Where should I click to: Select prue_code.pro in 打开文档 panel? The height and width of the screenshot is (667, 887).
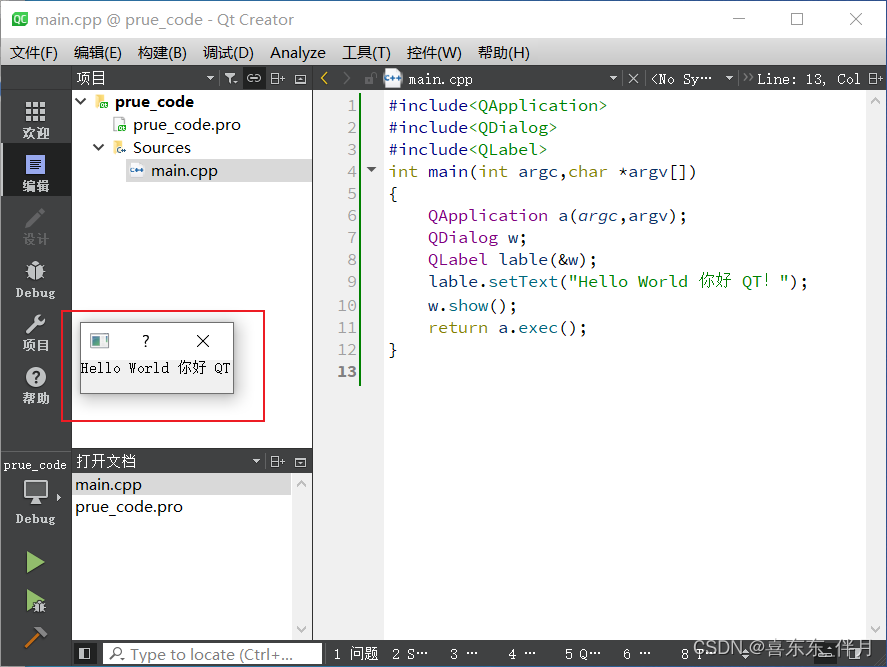pos(128,507)
